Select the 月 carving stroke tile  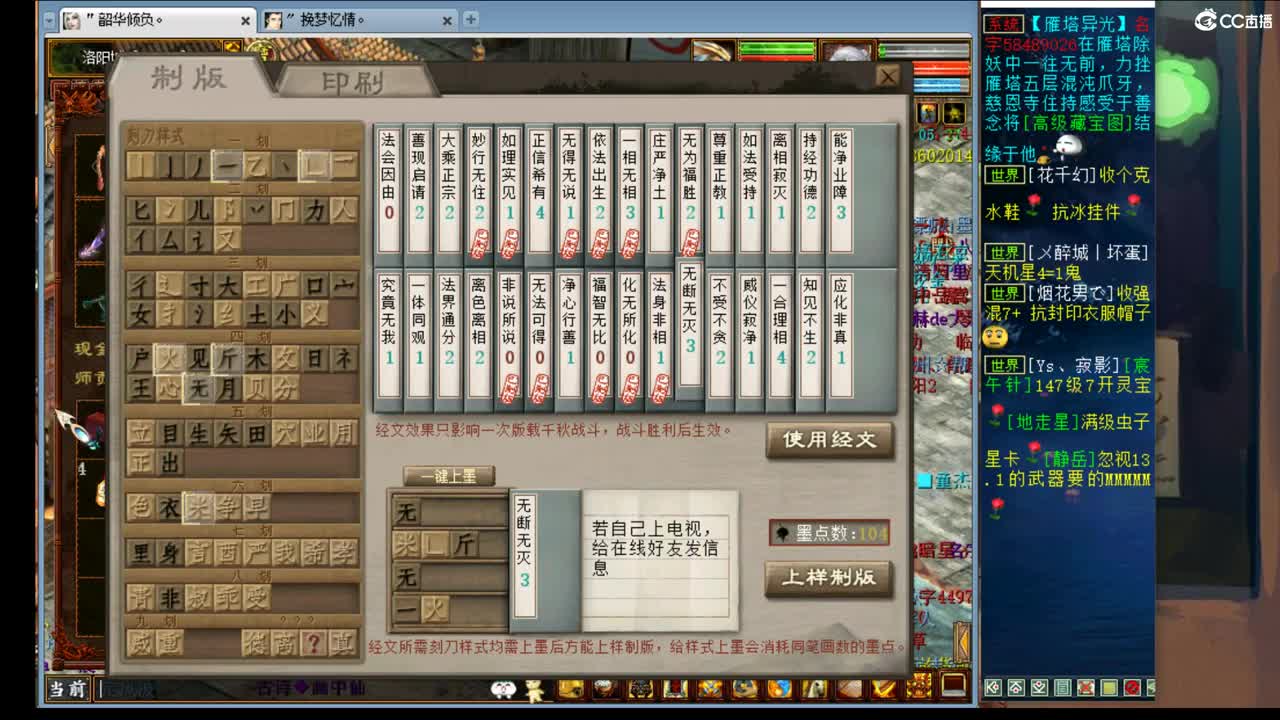[x=228, y=387]
